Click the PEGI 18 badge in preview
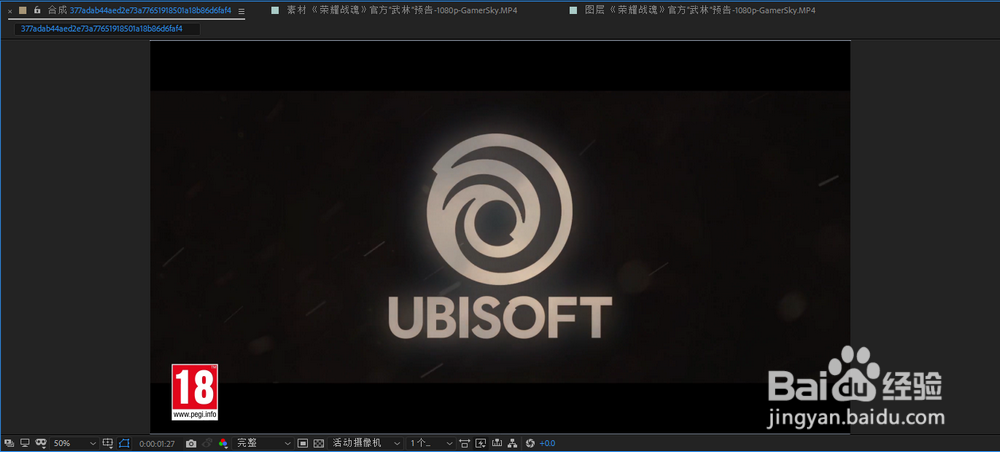 (x=195, y=392)
